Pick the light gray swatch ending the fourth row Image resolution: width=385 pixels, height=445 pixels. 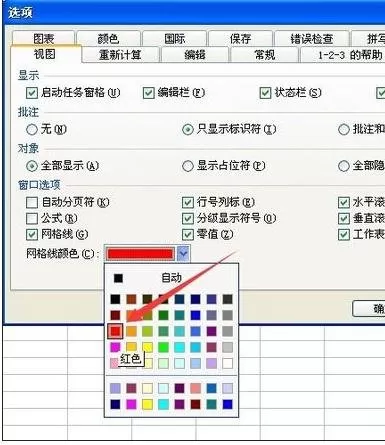pos(227,347)
